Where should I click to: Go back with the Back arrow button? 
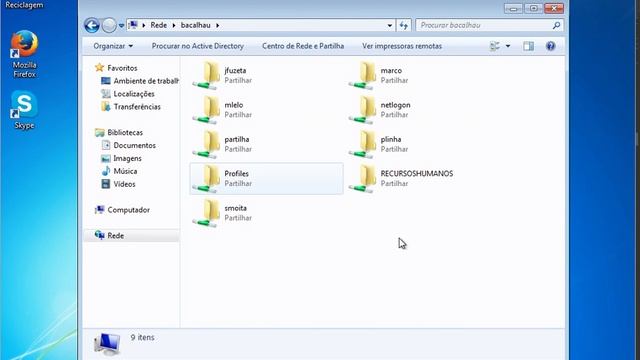[x=92, y=25]
